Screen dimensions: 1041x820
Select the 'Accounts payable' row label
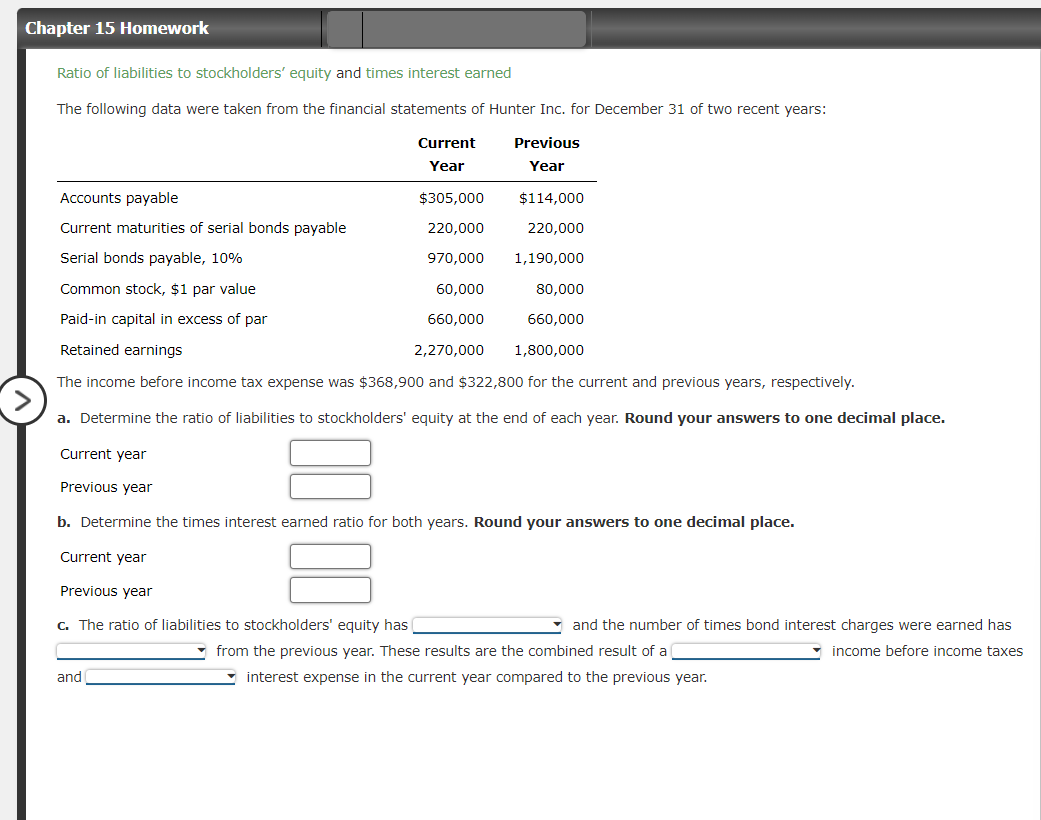(119, 198)
